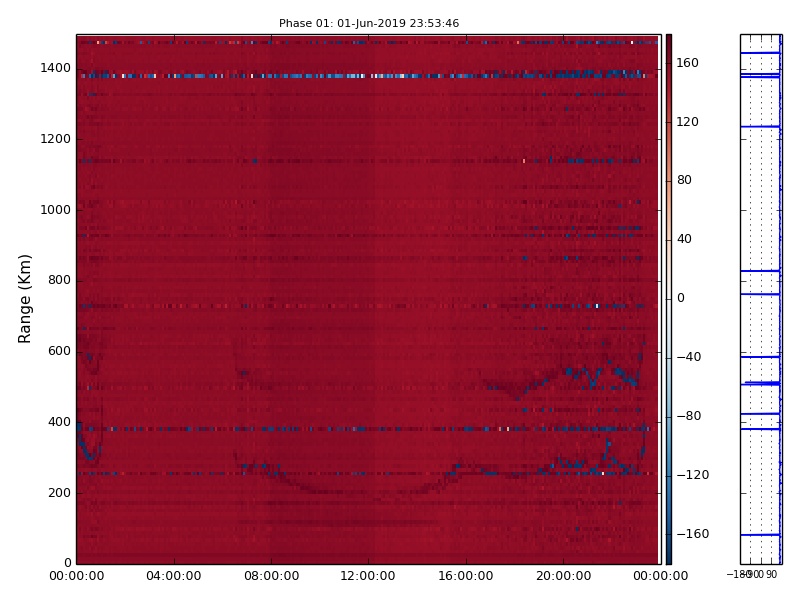The width and height of the screenshot is (800, 600).
Task: Click the y-axis tick label 800
Action: click(59, 280)
